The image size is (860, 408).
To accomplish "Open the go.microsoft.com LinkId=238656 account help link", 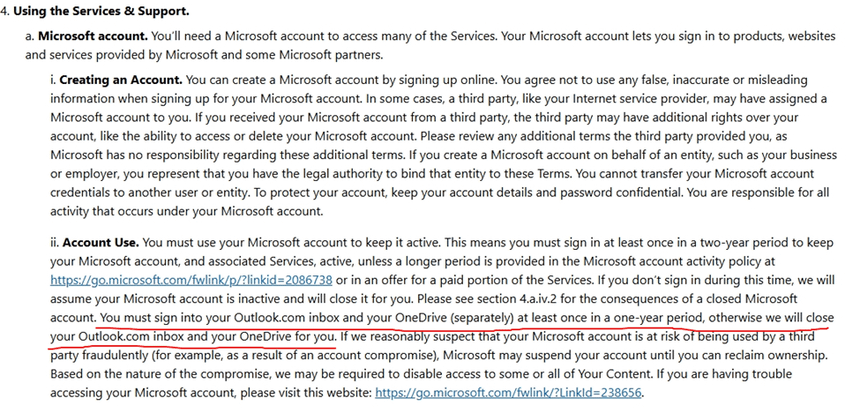I will coord(509,394).
